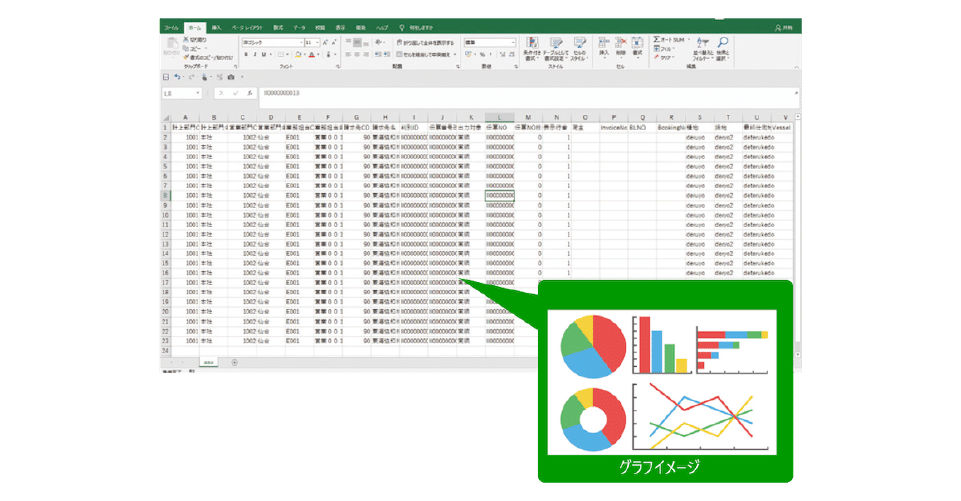The image size is (961, 501).
Task: Toggle center horizontal alignment
Action: [x=358, y=55]
